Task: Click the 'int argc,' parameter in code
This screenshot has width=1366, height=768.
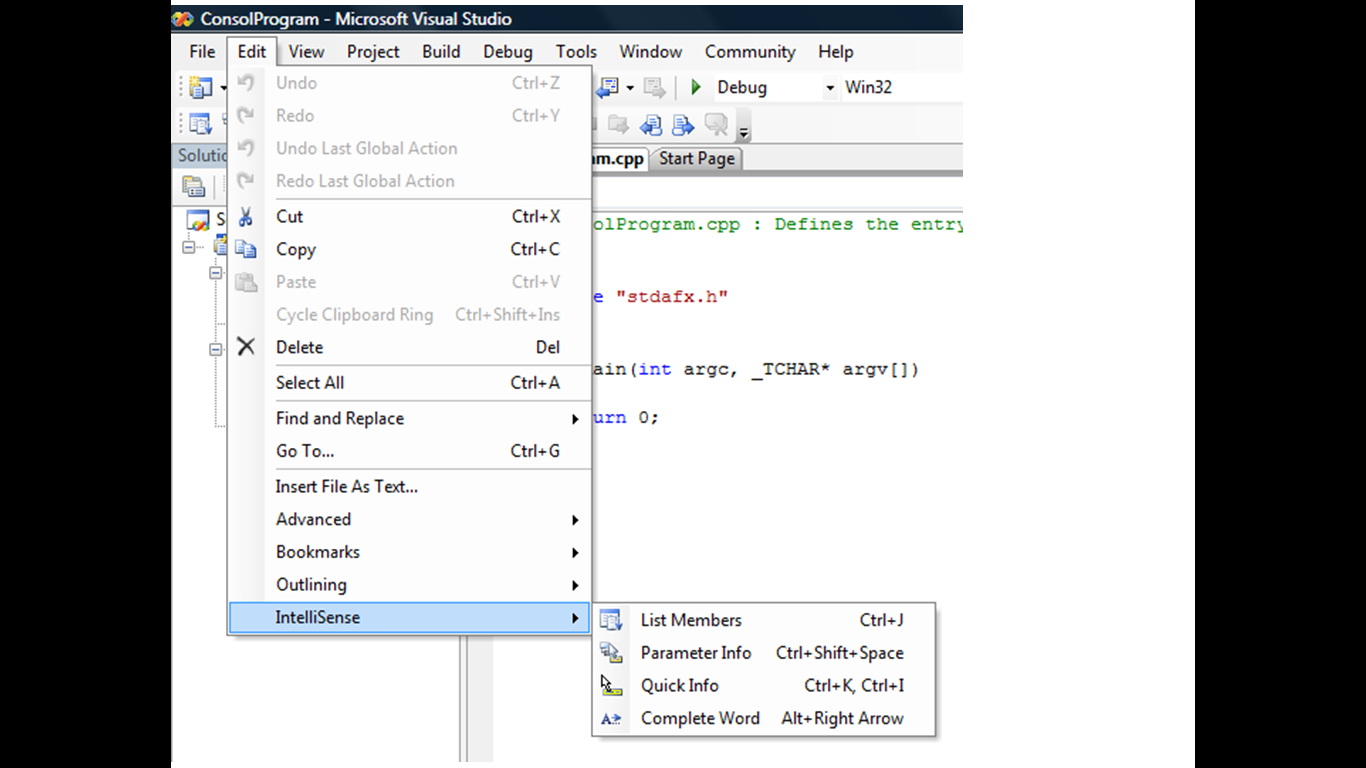Action: coord(689,369)
